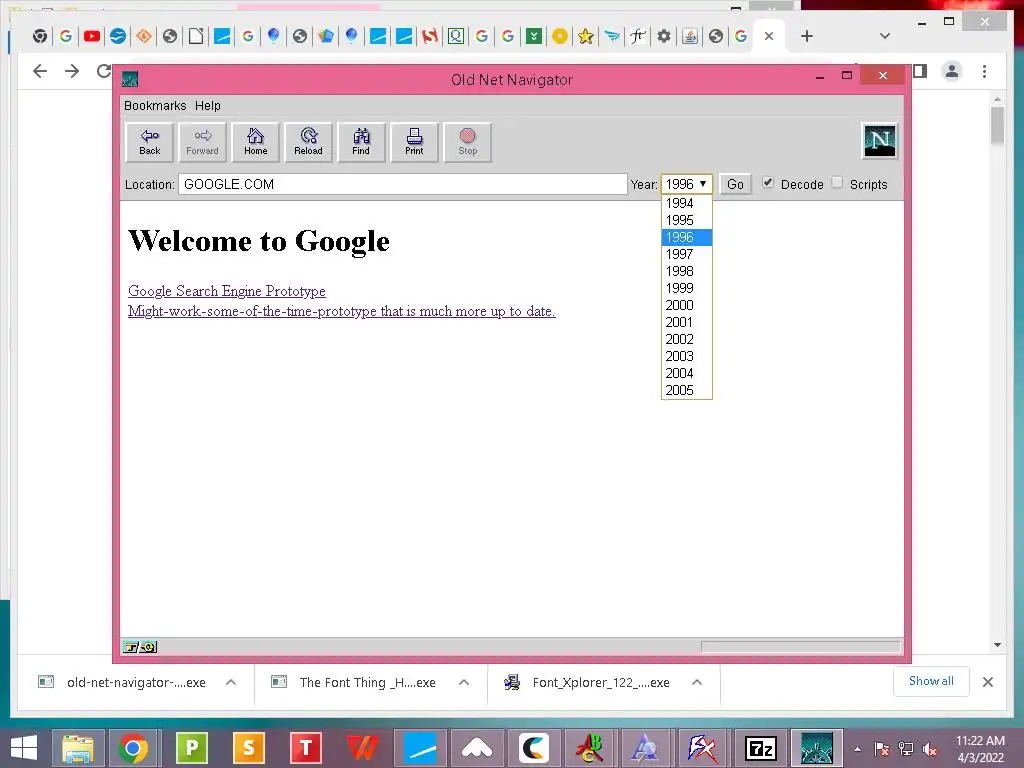Show hidden system tray icons

[857, 749]
